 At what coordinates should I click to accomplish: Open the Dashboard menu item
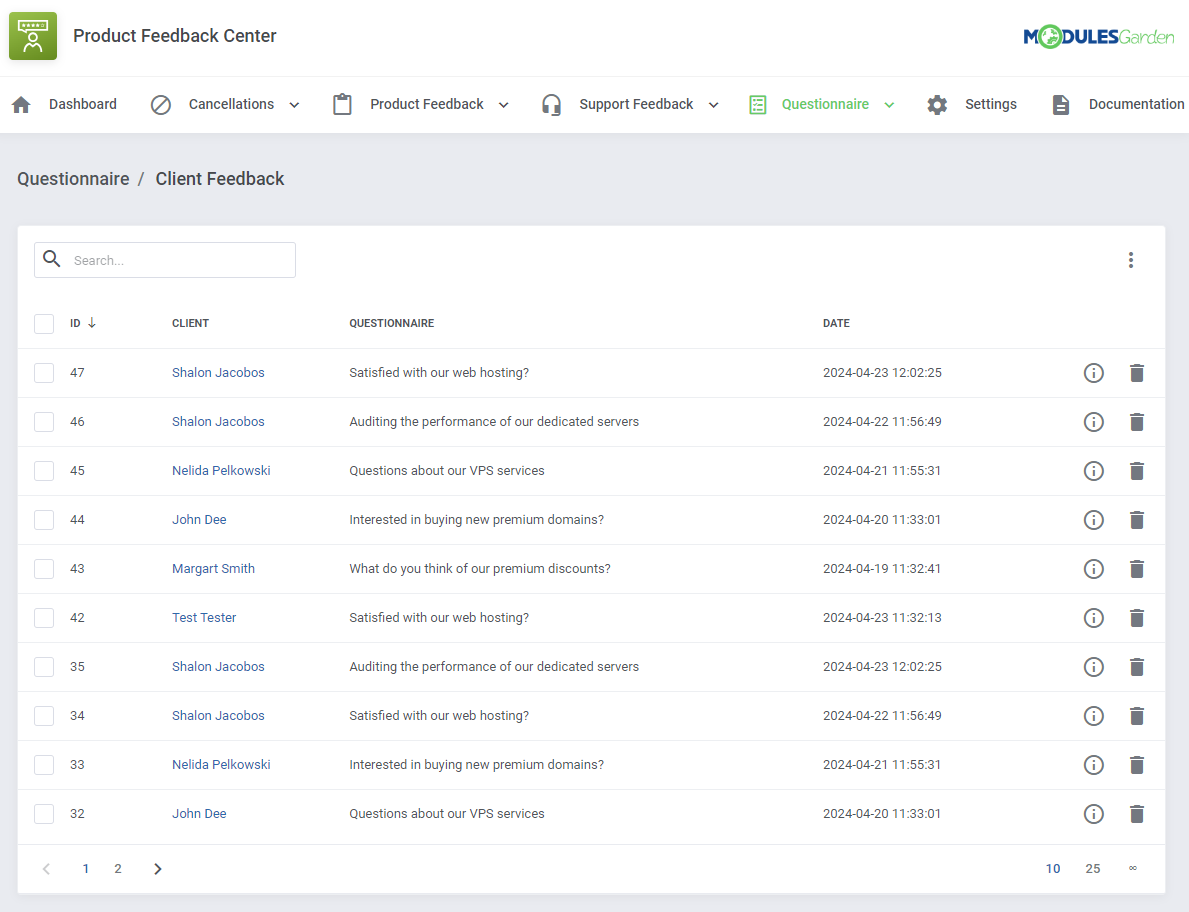83,105
